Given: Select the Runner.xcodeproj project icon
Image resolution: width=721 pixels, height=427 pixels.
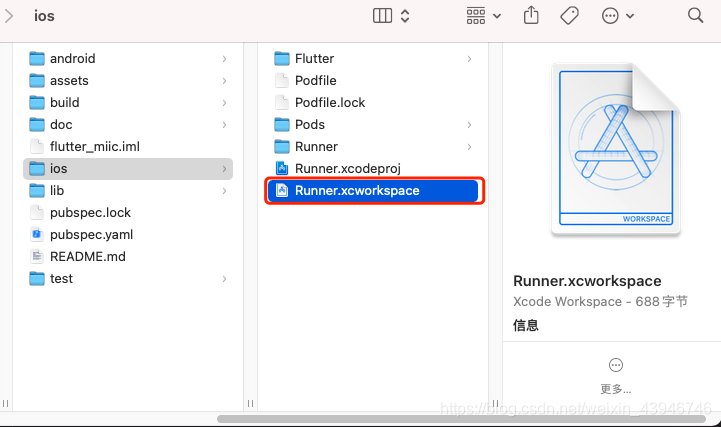Looking at the screenshot, I should click(282, 169).
